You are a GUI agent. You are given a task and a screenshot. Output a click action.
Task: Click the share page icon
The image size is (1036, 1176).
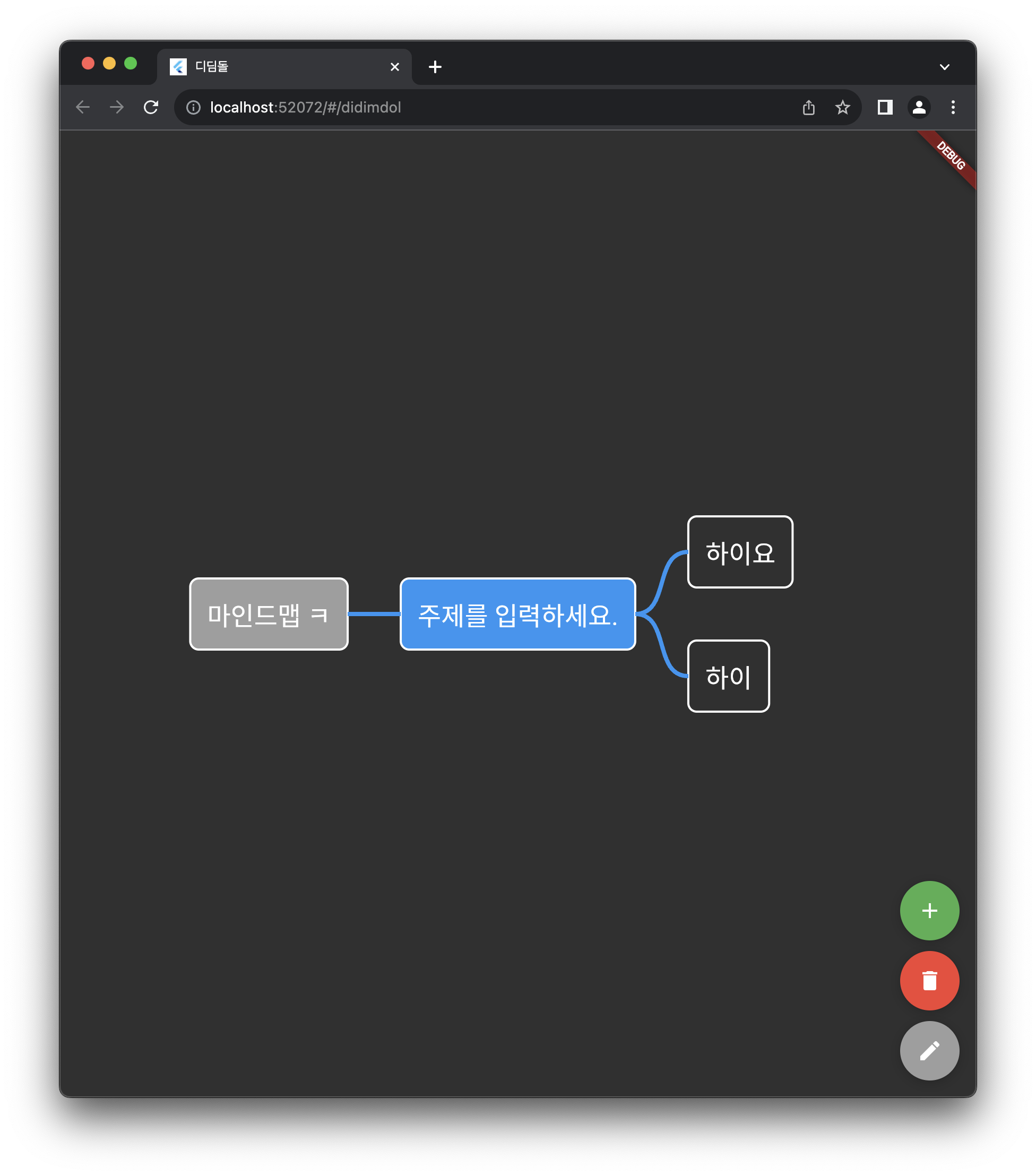(808, 107)
